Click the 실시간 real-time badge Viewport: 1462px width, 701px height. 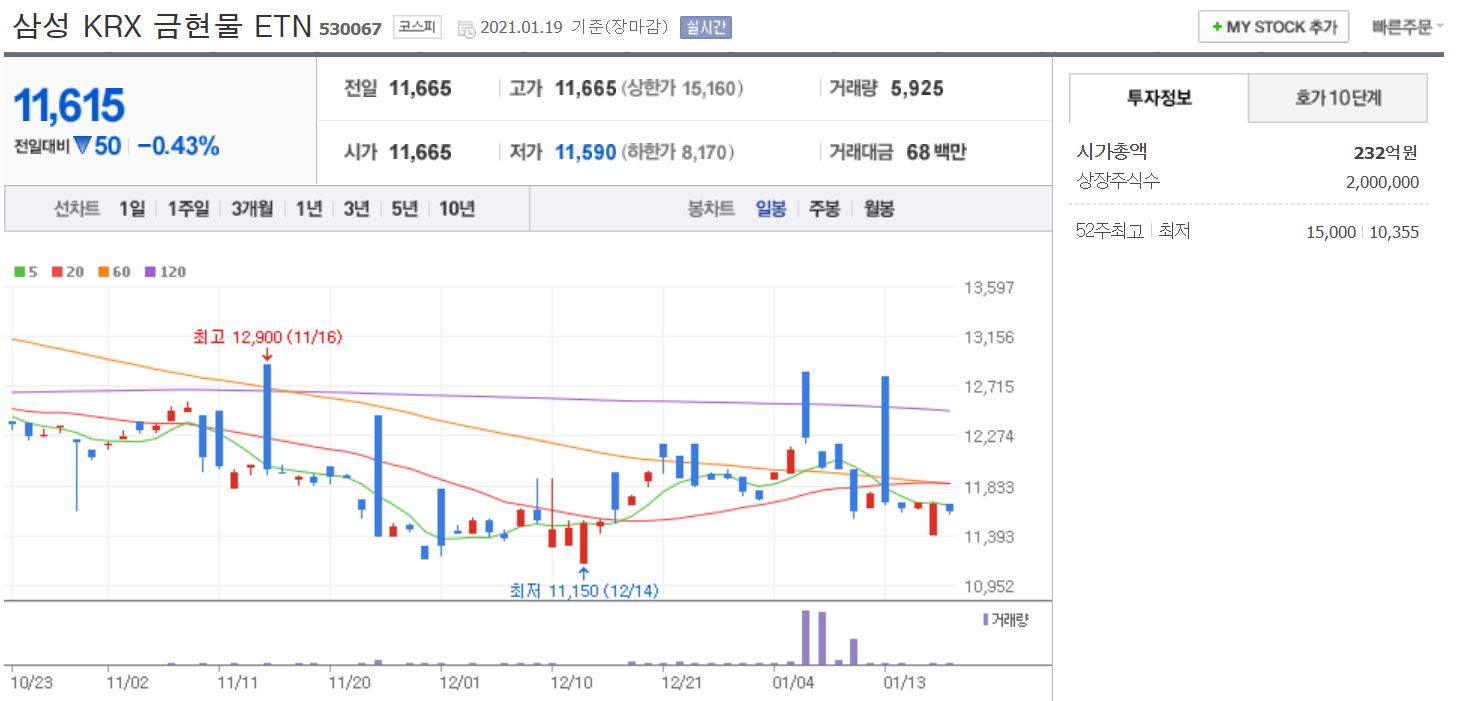[x=705, y=27]
